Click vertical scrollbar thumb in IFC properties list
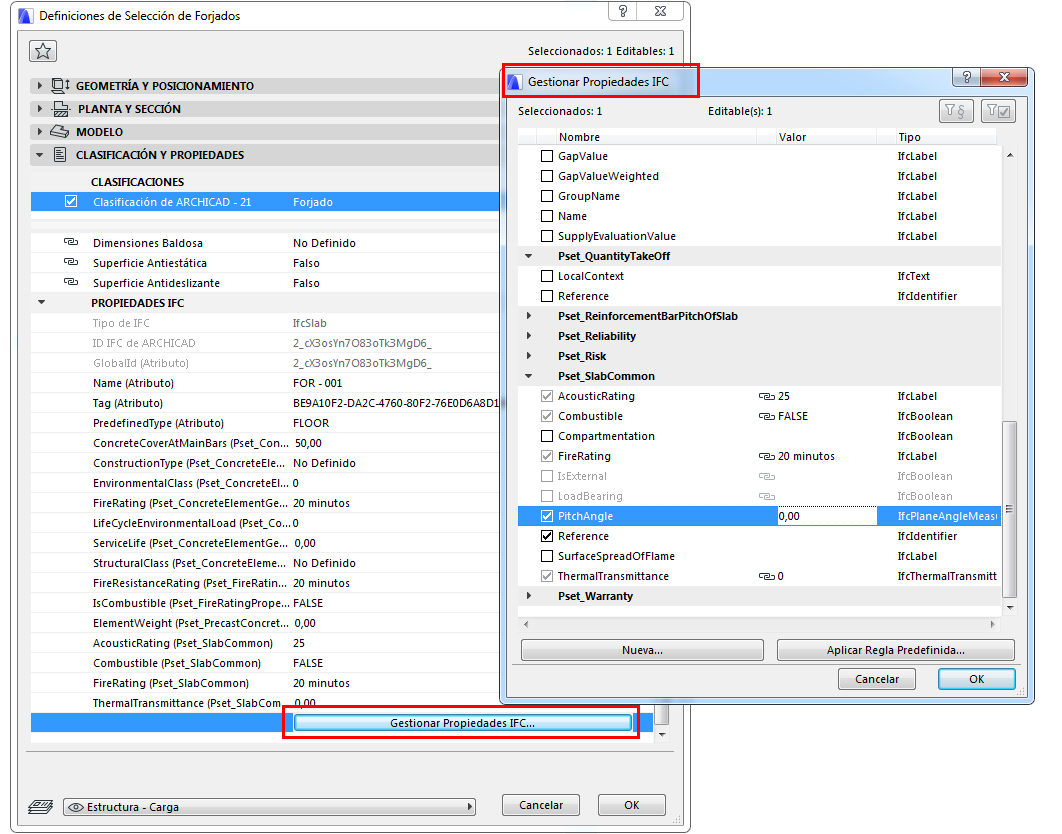Screen dimensions: 1062x834 pyautogui.click(x=1009, y=509)
